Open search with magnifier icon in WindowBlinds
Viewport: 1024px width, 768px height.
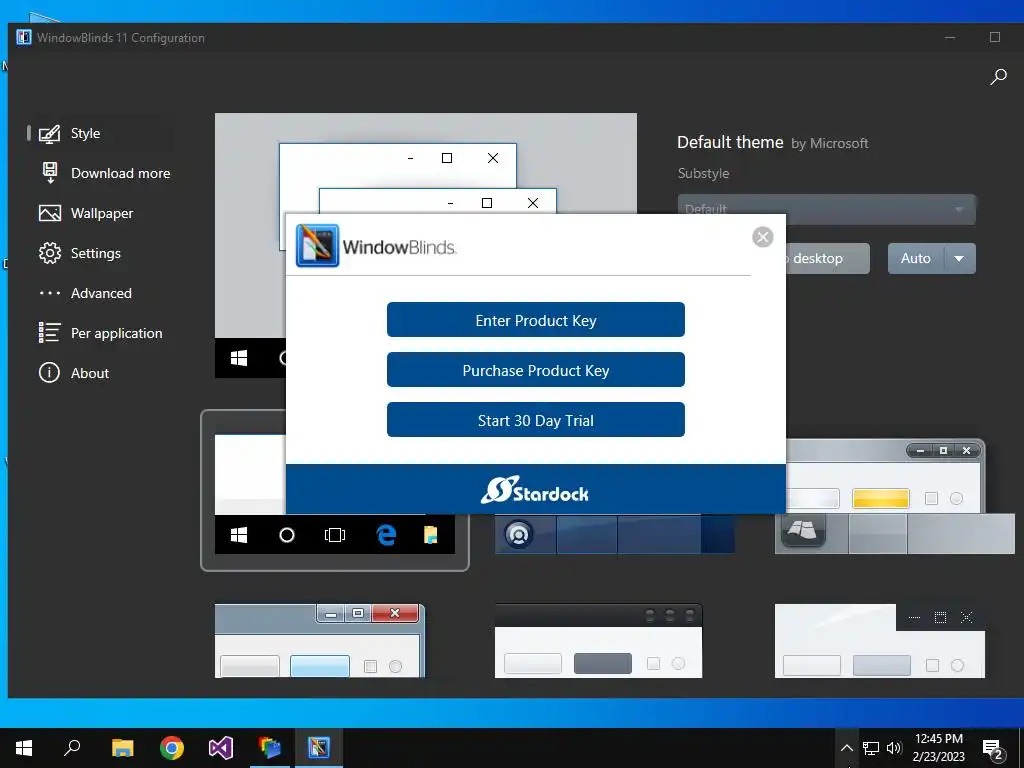click(998, 77)
